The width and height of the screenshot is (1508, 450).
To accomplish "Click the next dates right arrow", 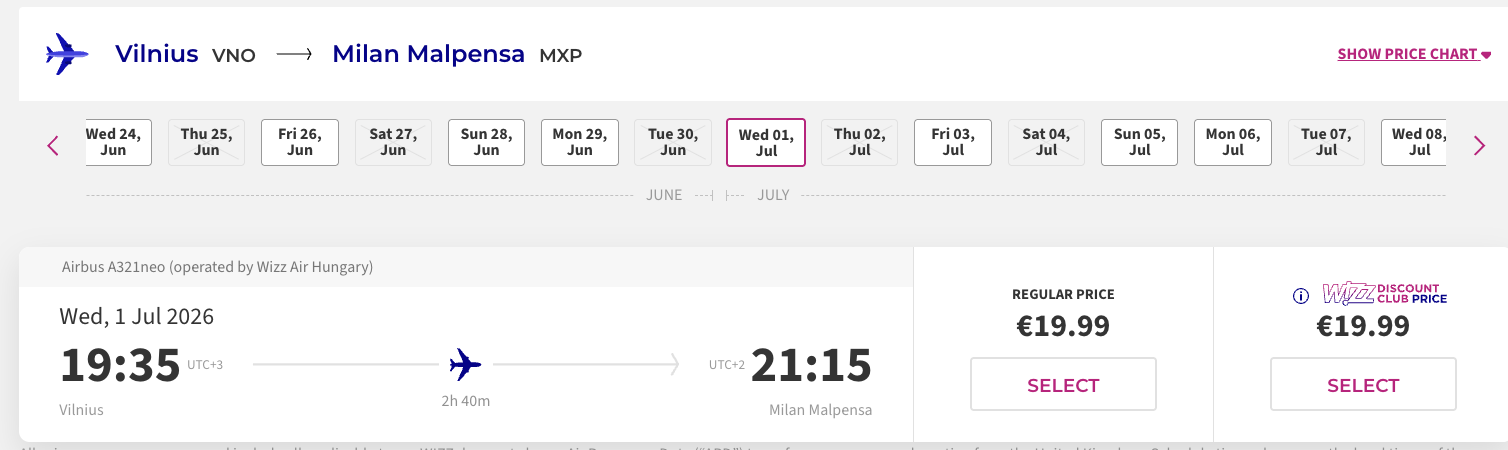I will (x=1479, y=146).
